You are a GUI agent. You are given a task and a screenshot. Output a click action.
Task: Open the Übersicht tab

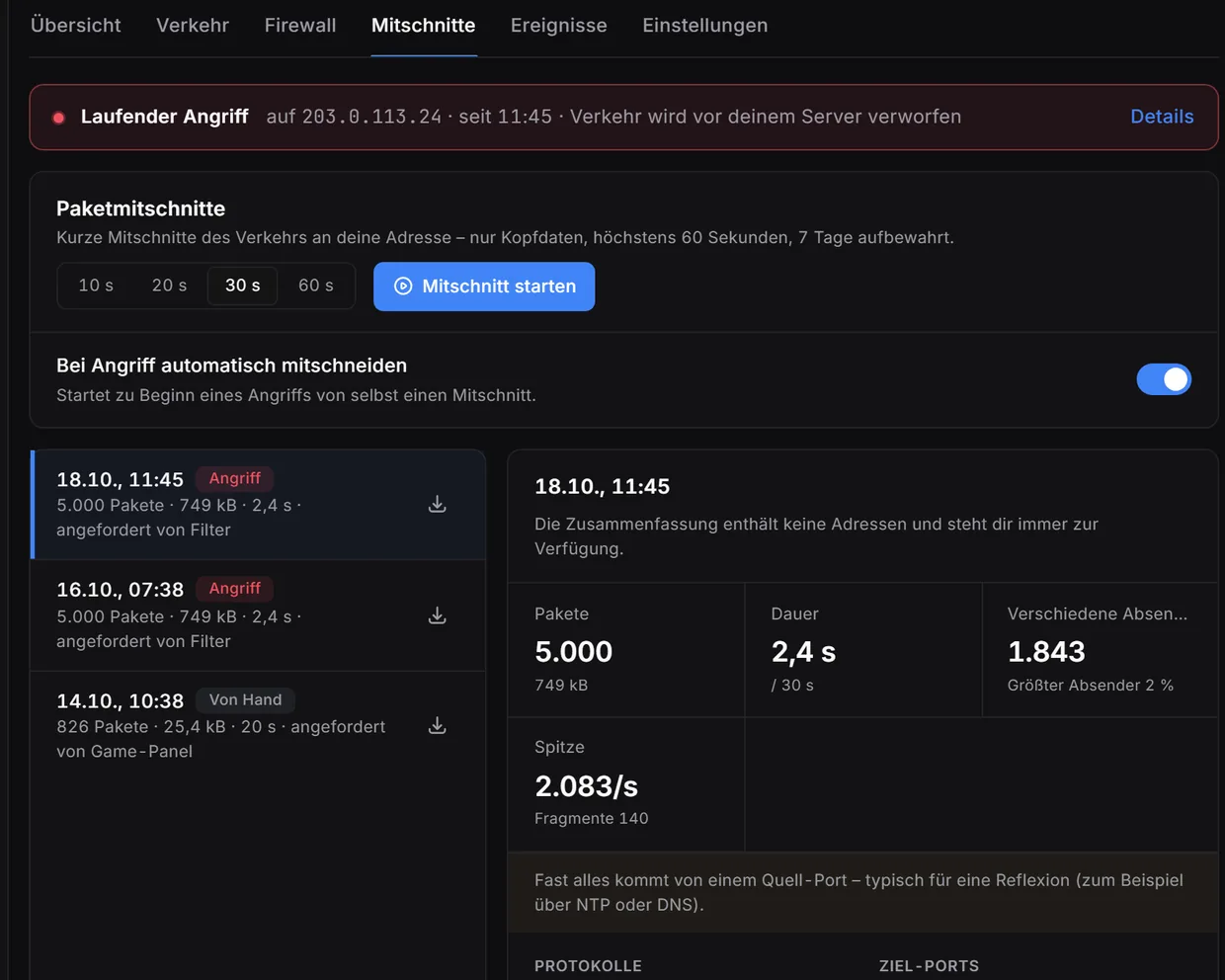pos(76,26)
